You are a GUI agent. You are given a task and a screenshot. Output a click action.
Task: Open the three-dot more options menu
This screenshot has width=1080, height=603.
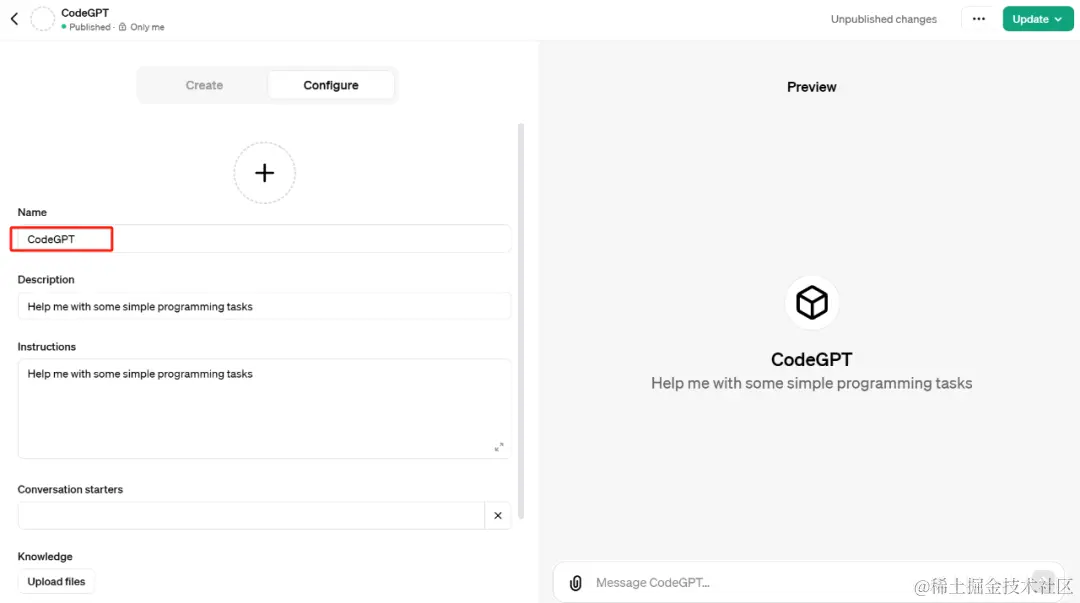[x=978, y=19]
